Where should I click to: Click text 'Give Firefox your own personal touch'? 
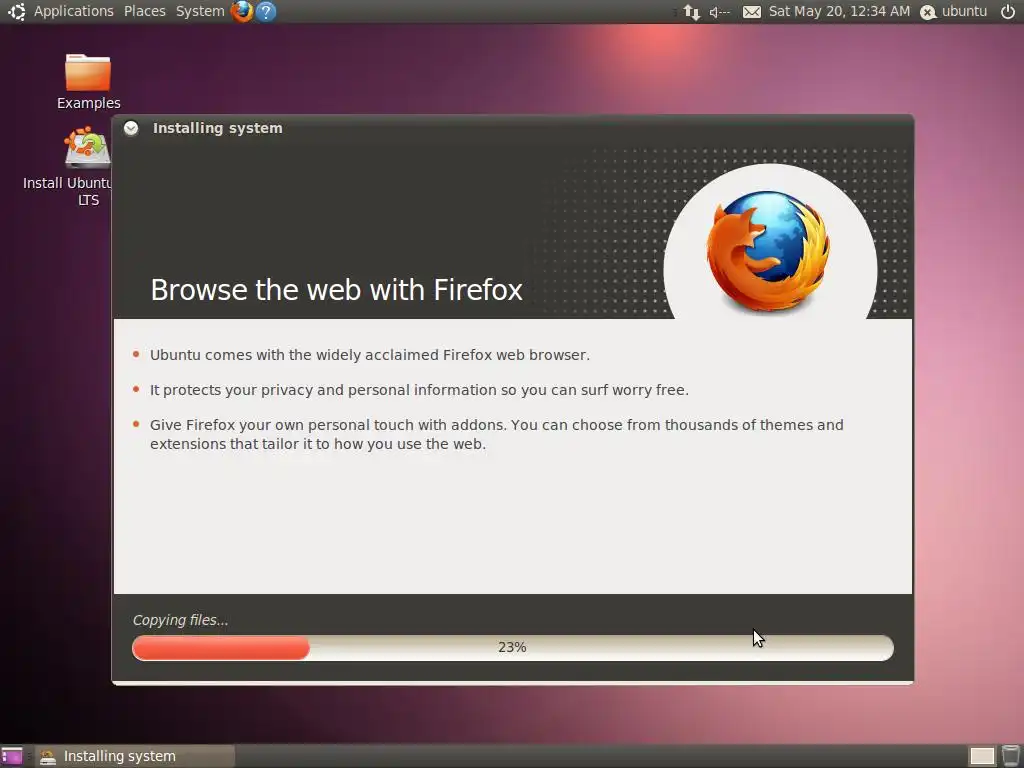[496, 434]
